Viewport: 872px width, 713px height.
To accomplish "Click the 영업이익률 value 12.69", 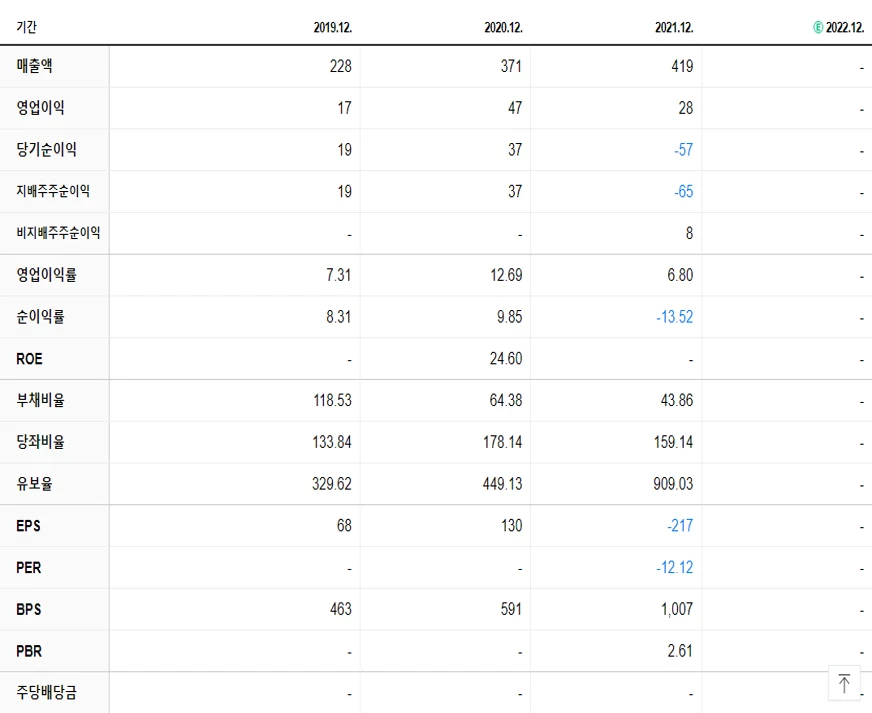I will click(x=506, y=275).
